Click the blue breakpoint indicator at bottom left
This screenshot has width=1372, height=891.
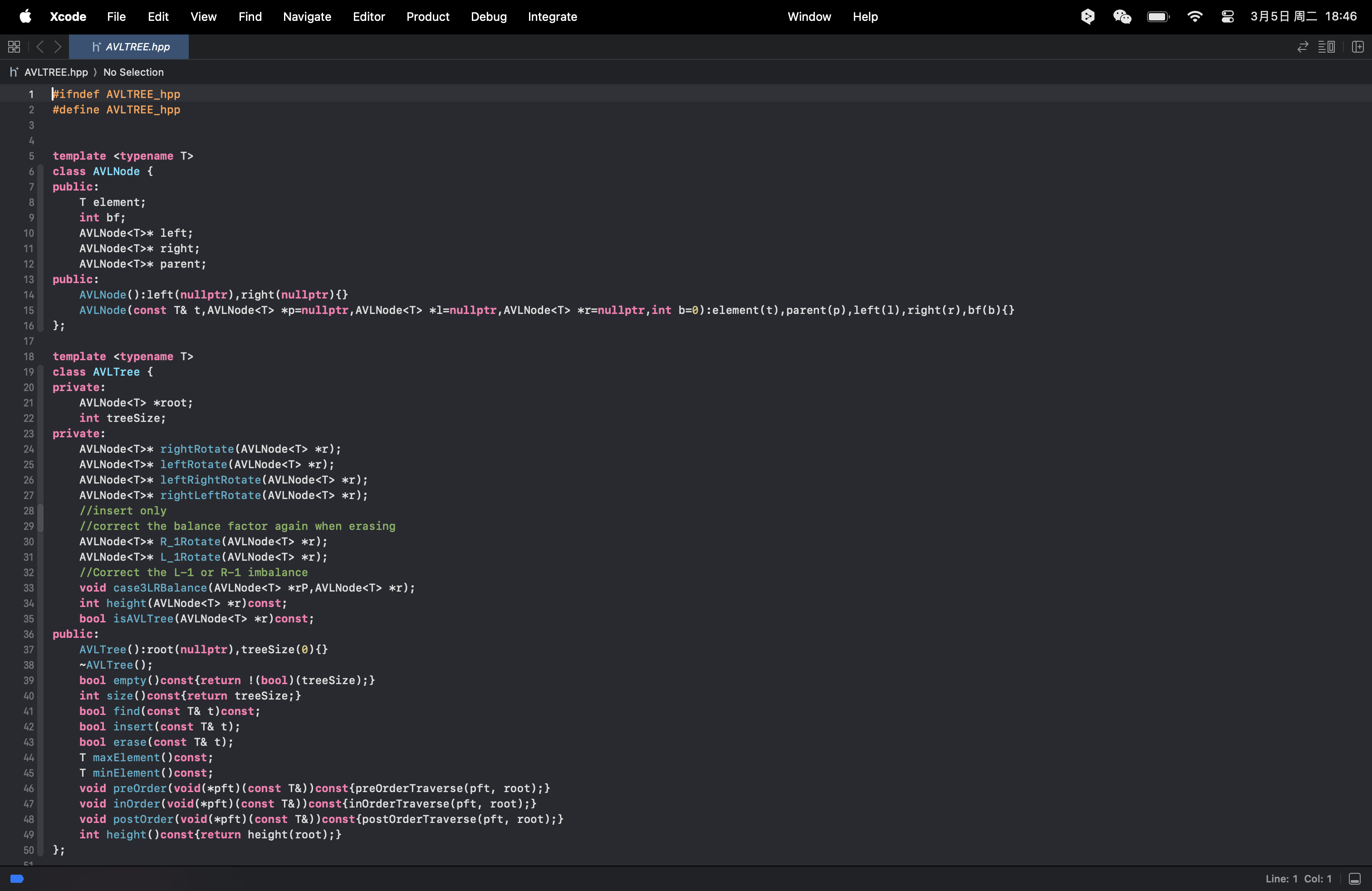[x=17, y=879]
